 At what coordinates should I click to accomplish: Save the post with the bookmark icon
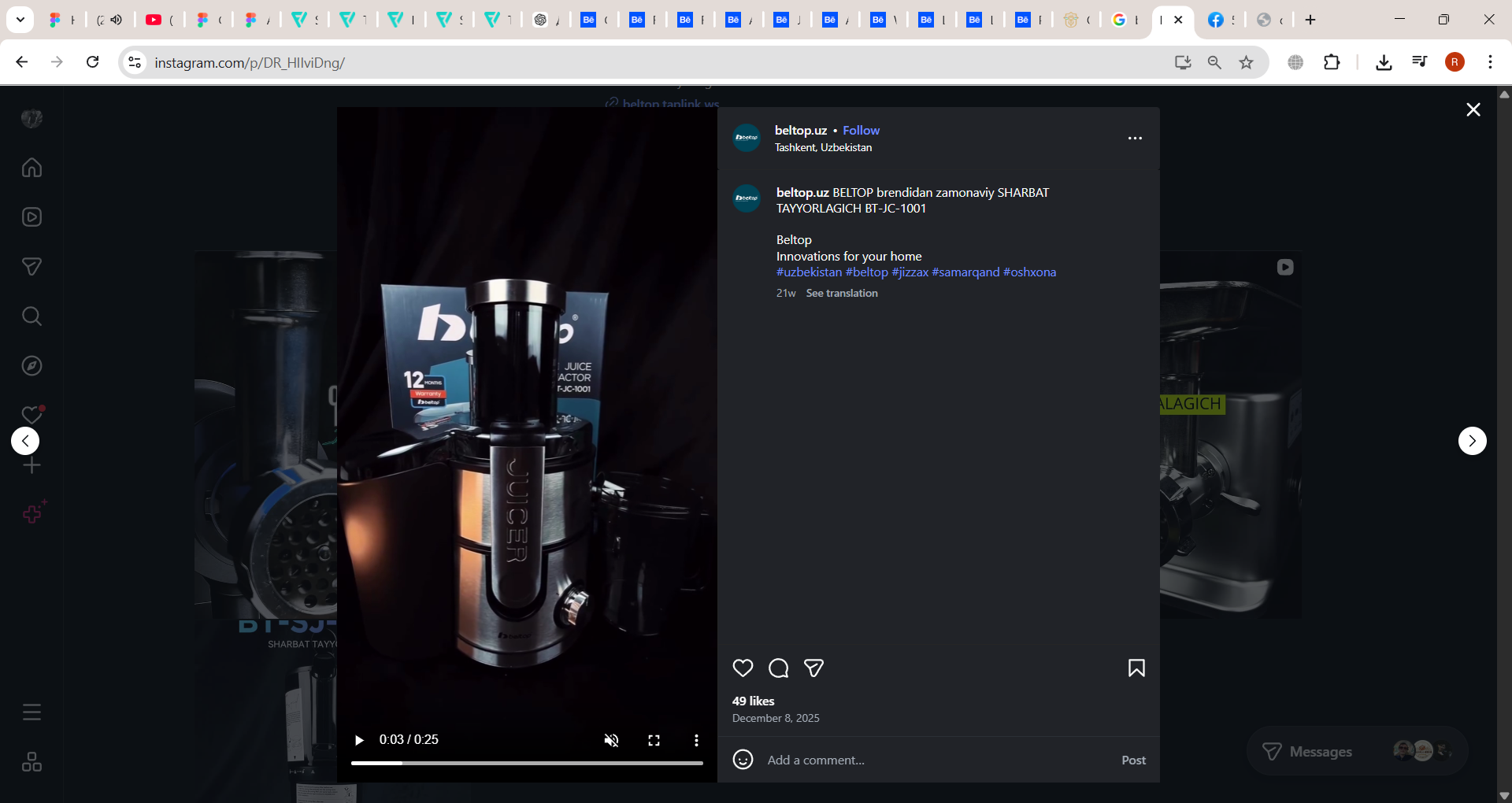tap(1136, 668)
